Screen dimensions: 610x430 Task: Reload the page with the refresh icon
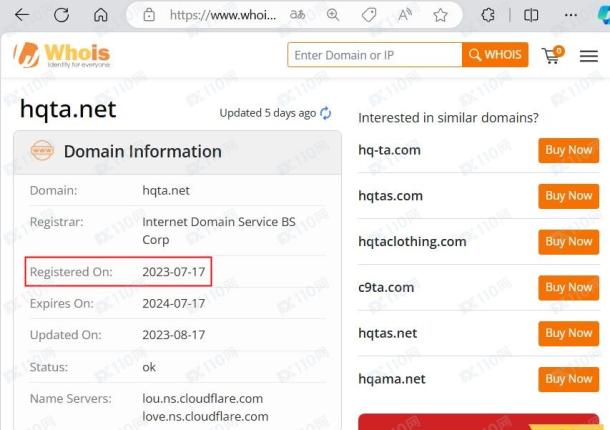coord(61,15)
